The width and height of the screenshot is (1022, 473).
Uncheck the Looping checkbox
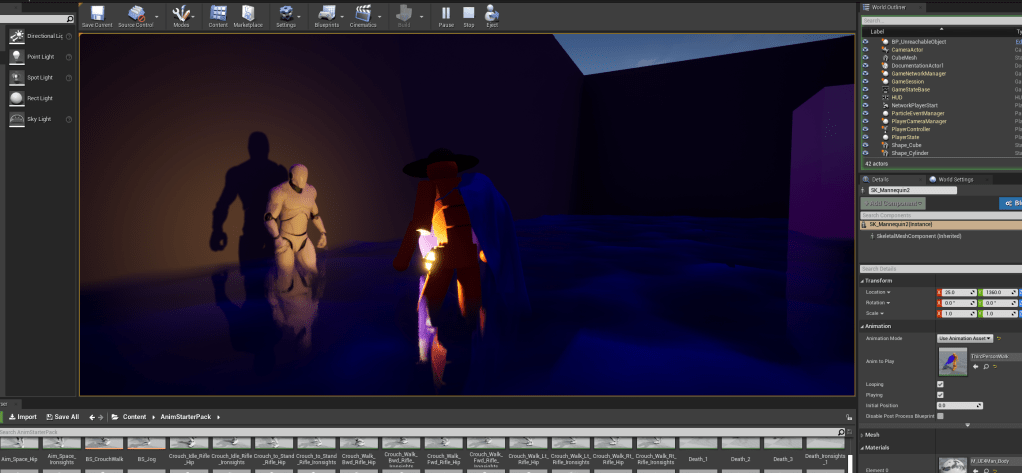pos(940,383)
